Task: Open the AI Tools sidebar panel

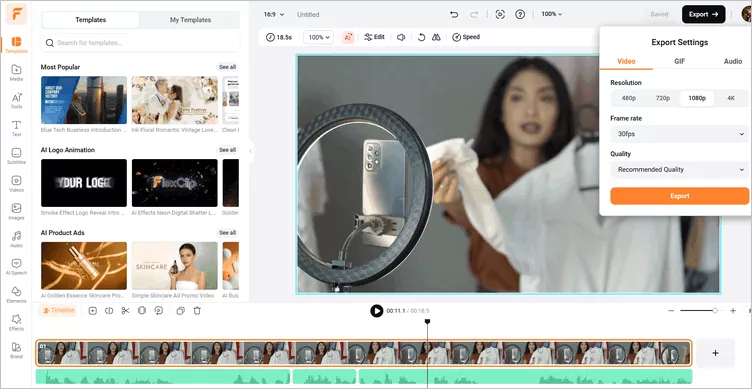Action: point(16,100)
